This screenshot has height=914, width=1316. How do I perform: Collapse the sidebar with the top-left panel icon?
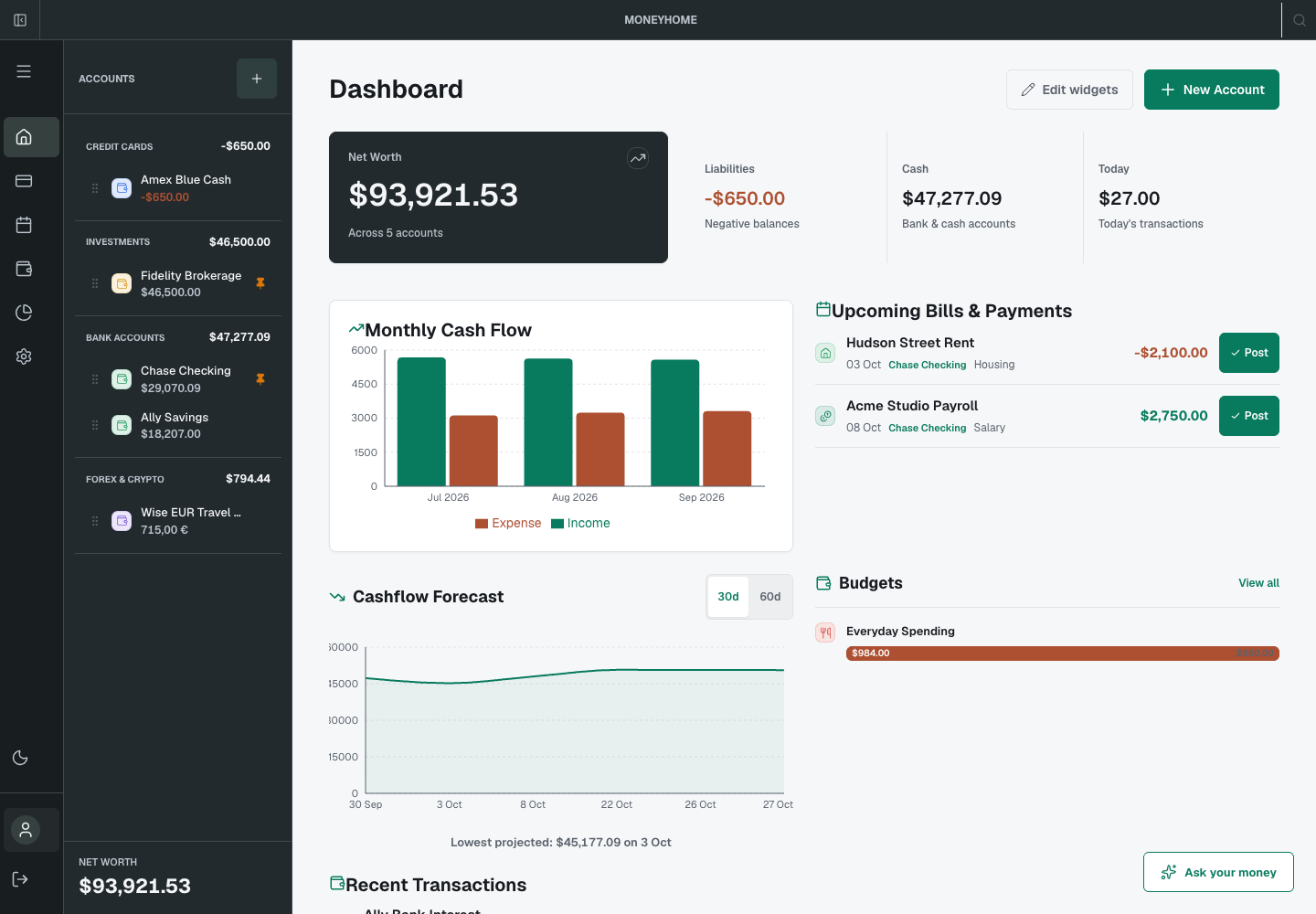[20, 20]
